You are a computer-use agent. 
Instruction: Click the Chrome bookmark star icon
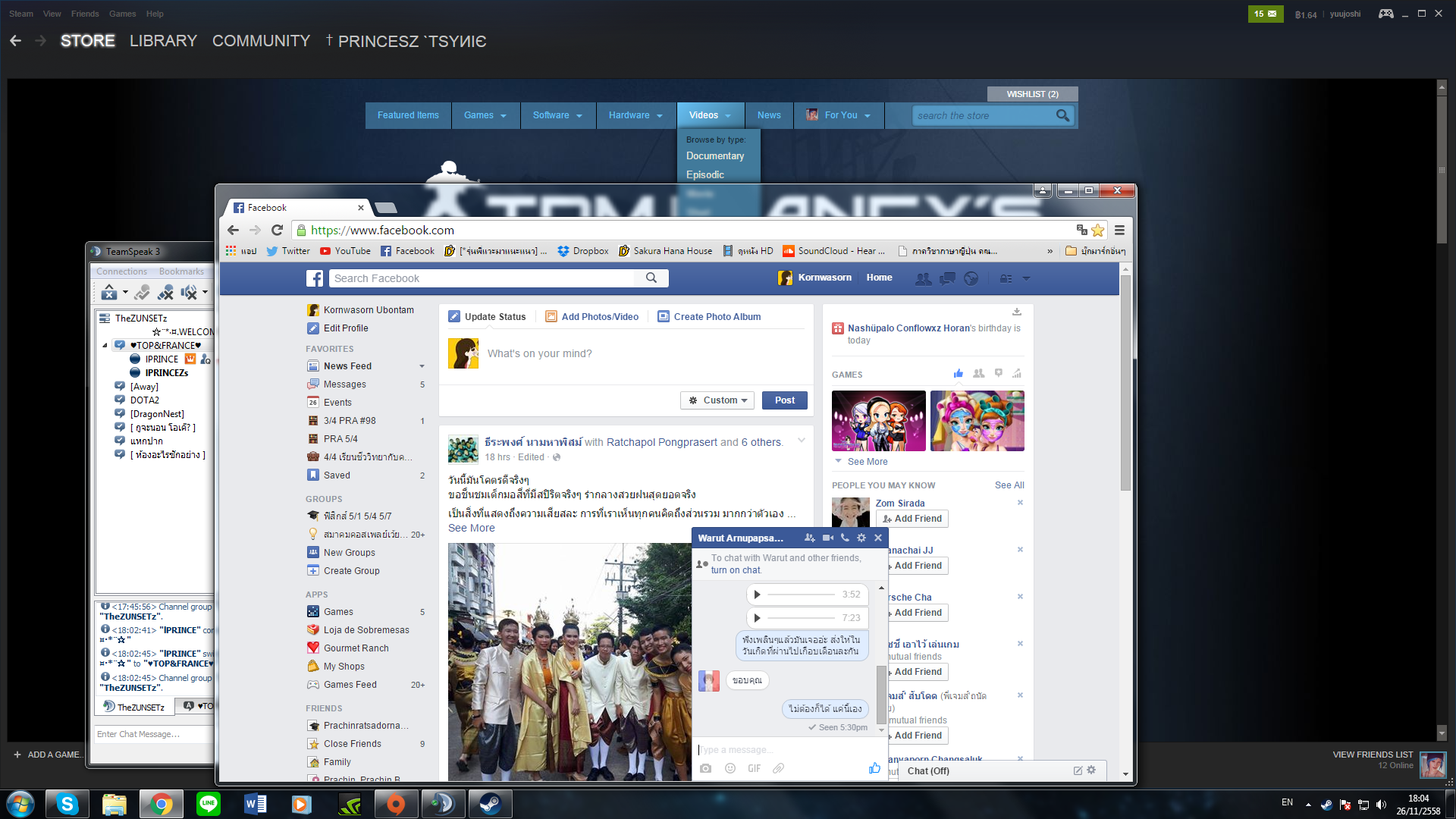pos(1097,231)
